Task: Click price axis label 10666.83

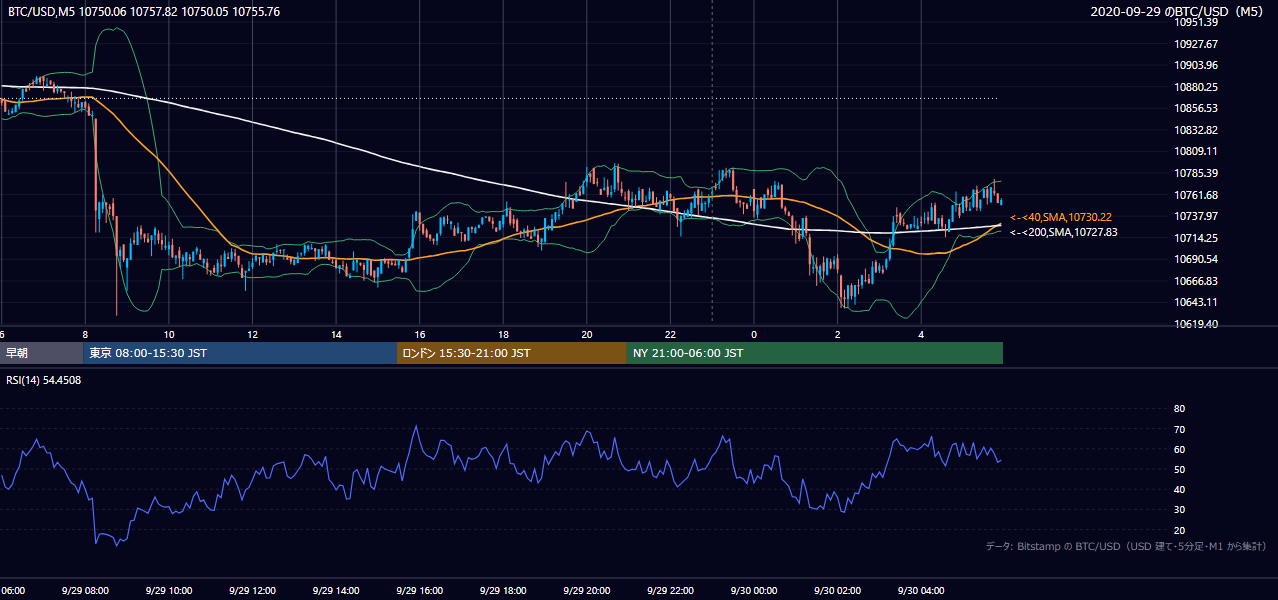Action: pos(1196,281)
